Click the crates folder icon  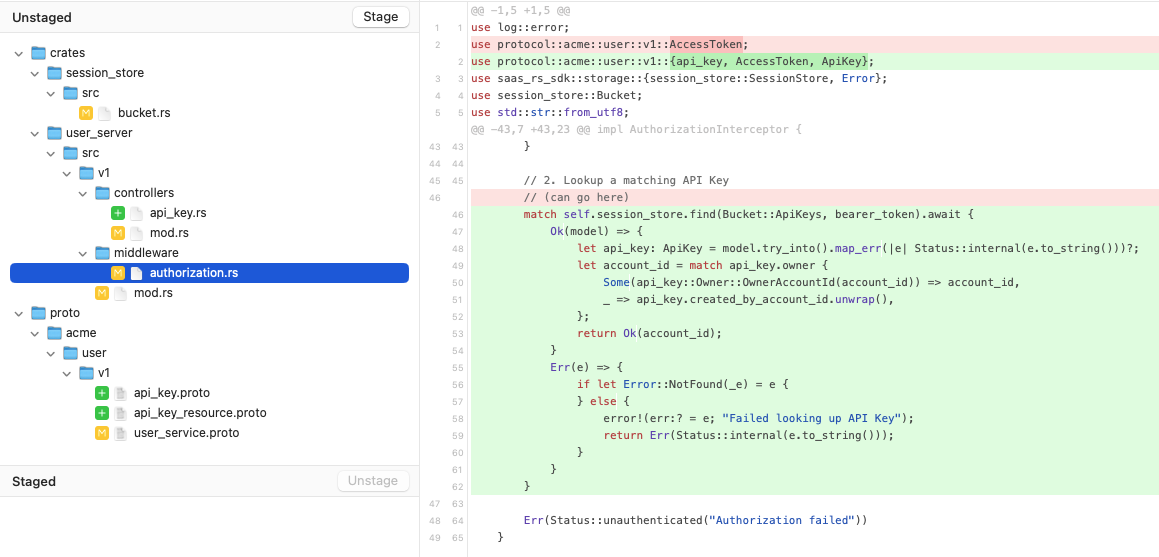(x=38, y=52)
